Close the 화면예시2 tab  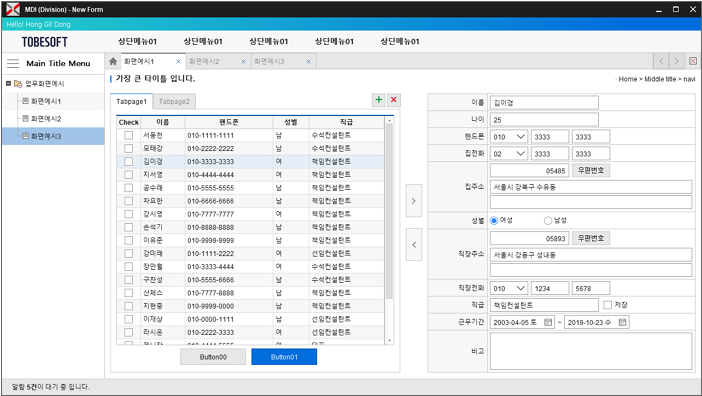pos(244,61)
